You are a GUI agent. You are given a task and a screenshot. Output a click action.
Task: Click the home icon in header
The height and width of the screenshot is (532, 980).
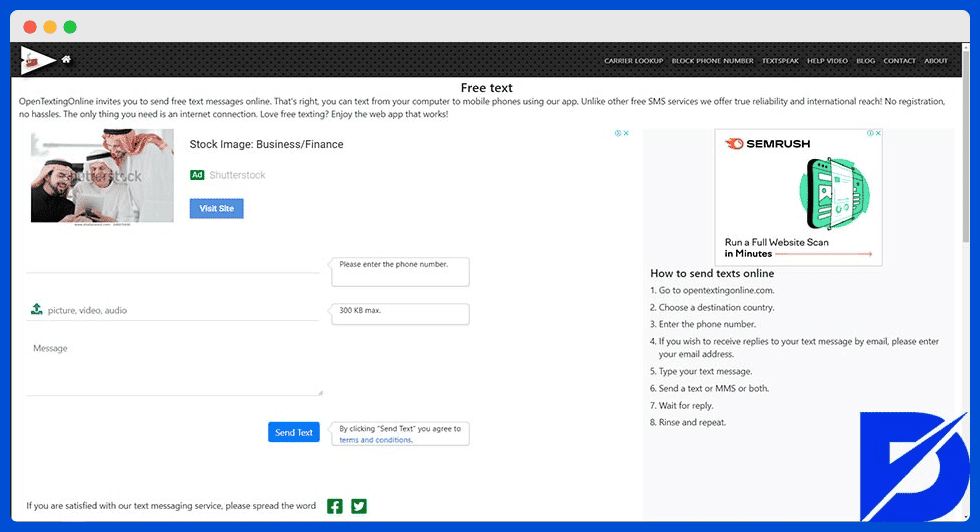coord(66,59)
